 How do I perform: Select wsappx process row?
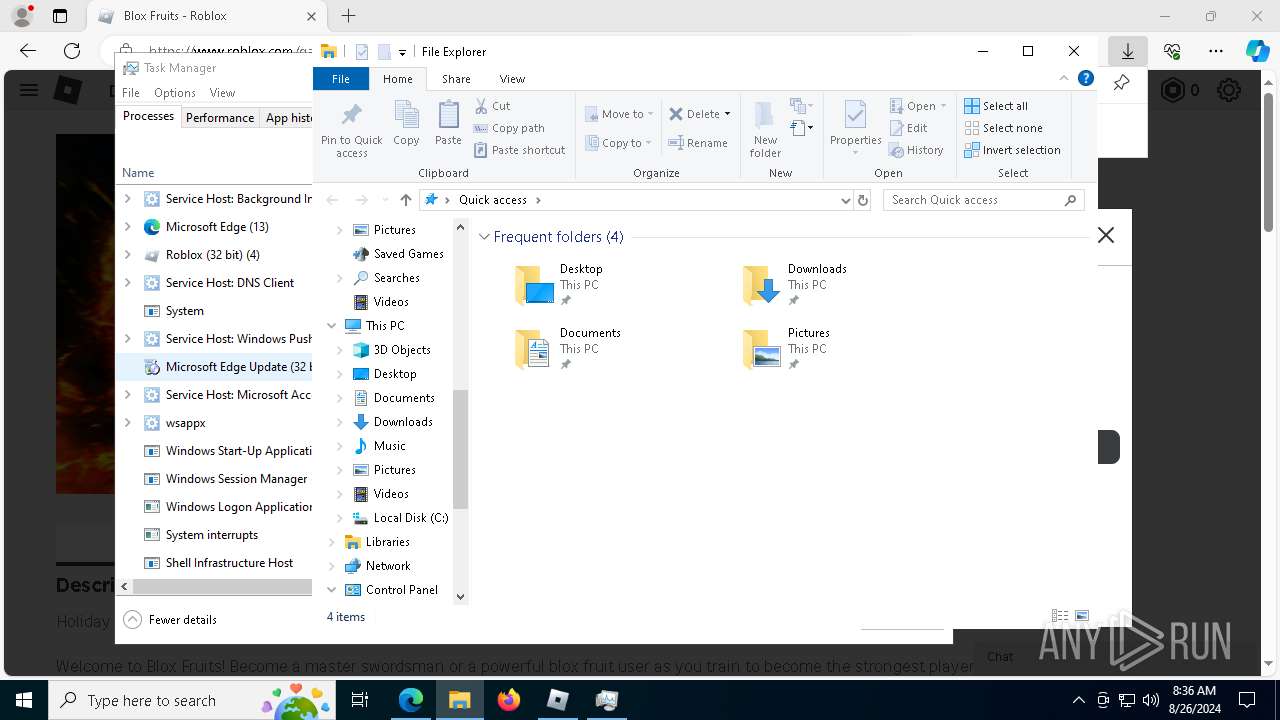point(215,423)
